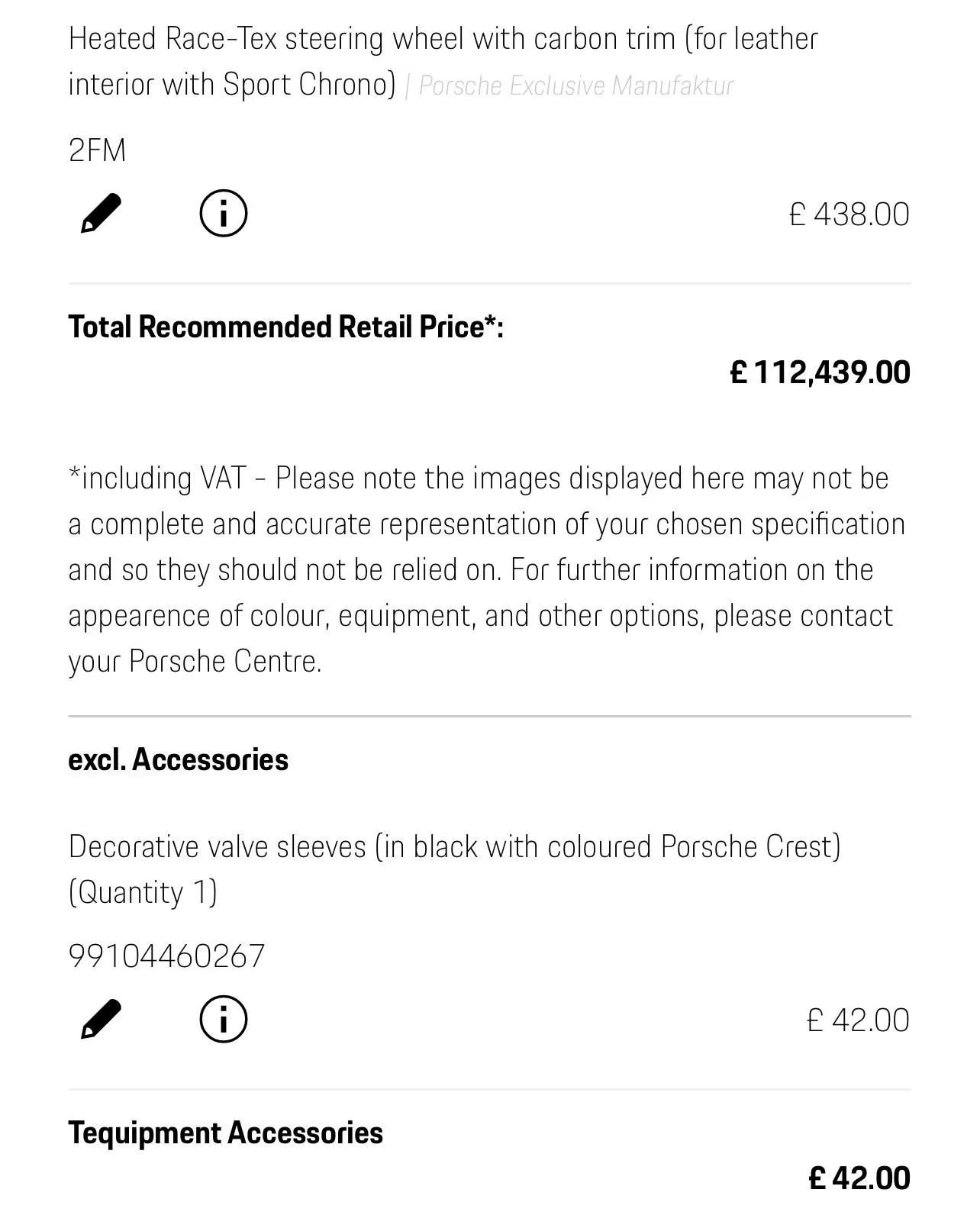The width and height of the screenshot is (980, 1228).
Task: Select the Tequipment Accessories £ 42.00 total
Action: 859,1178
